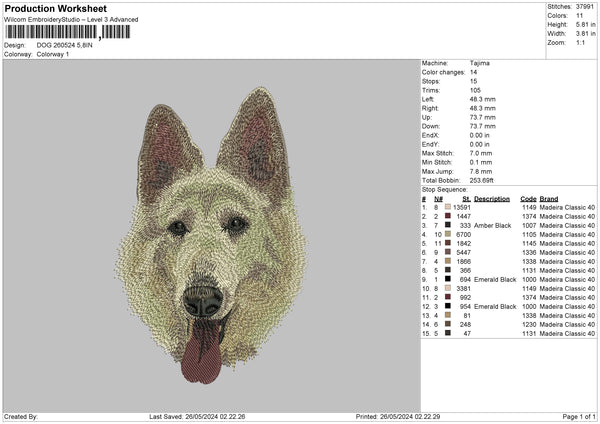Click the Description column header

pyautogui.click(x=492, y=198)
